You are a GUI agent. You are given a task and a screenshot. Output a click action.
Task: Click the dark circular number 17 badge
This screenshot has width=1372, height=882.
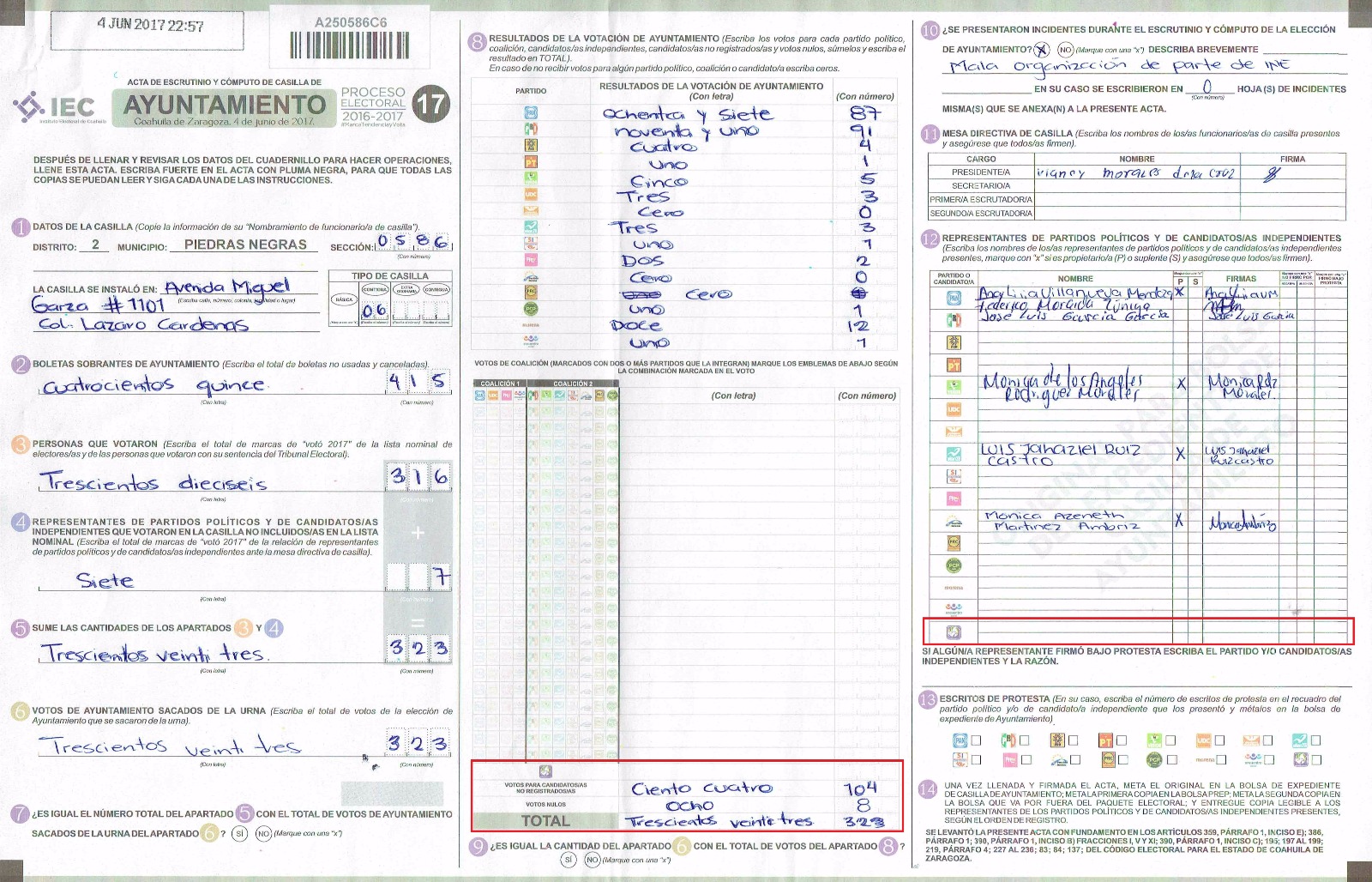[x=430, y=105]
